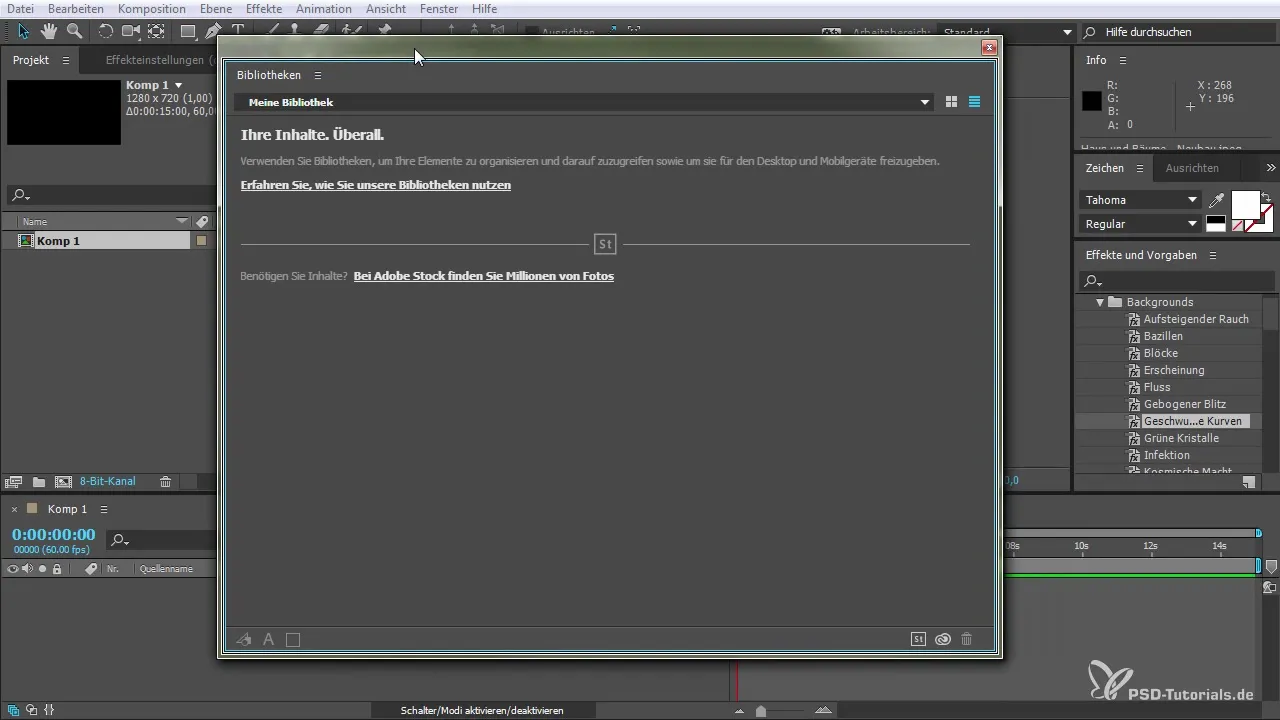Viewport: 1280px width, 720px height.
Task: Open Name column sort arrow in Project
Action: 182,221
